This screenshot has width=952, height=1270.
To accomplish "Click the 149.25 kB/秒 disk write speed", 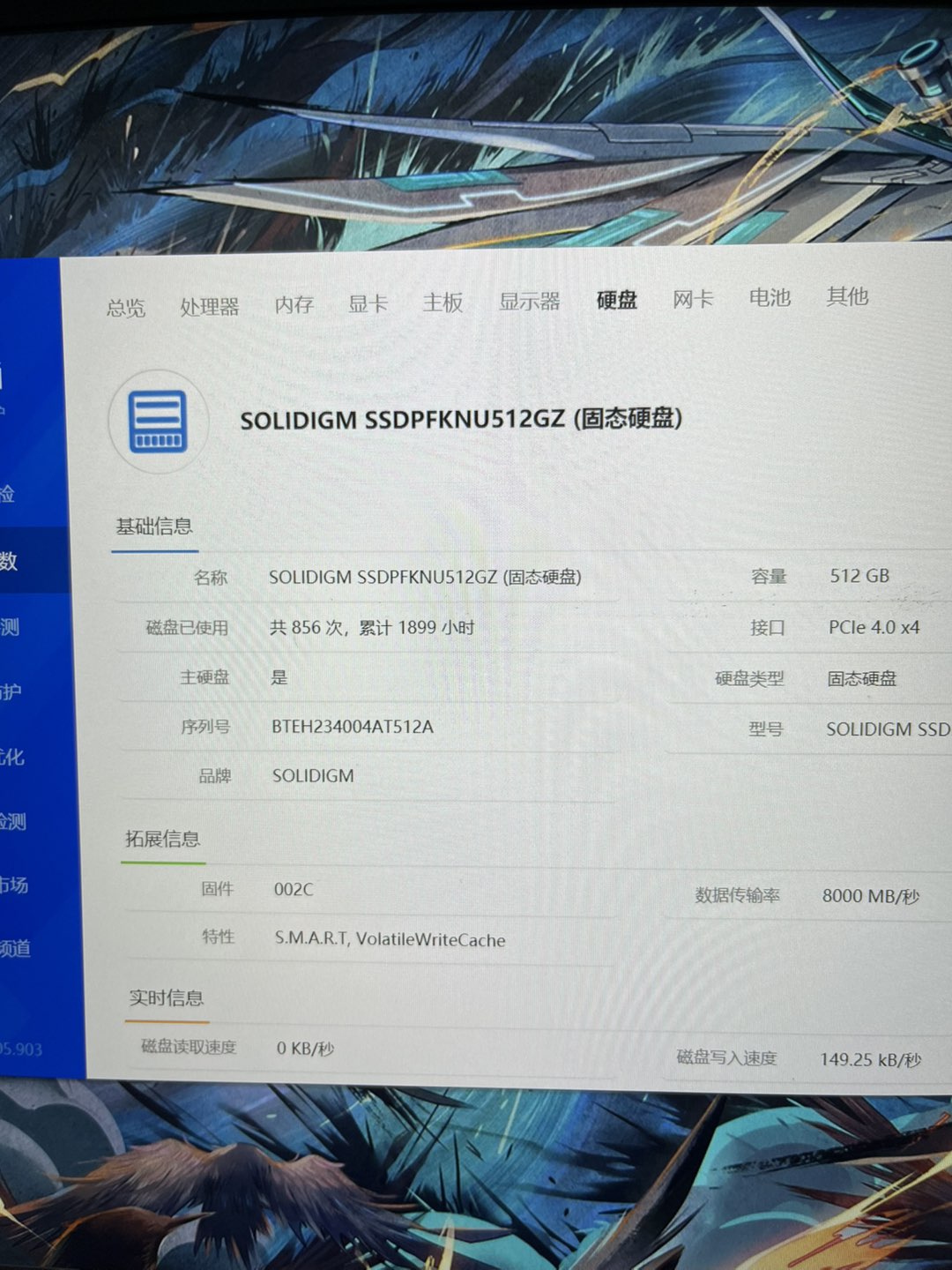I will point(871,1059).
